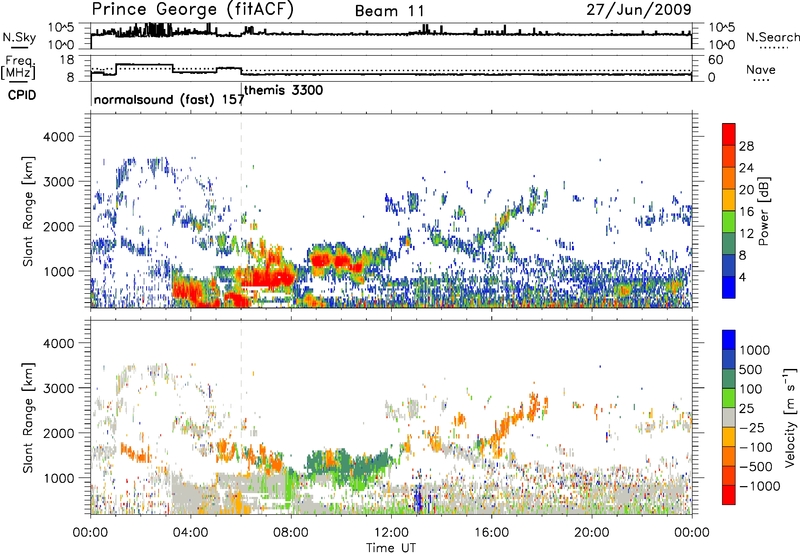Click the red swatch of the Power colorbar
Viewport: 800px width, 554px height.
tap(729, 134)
